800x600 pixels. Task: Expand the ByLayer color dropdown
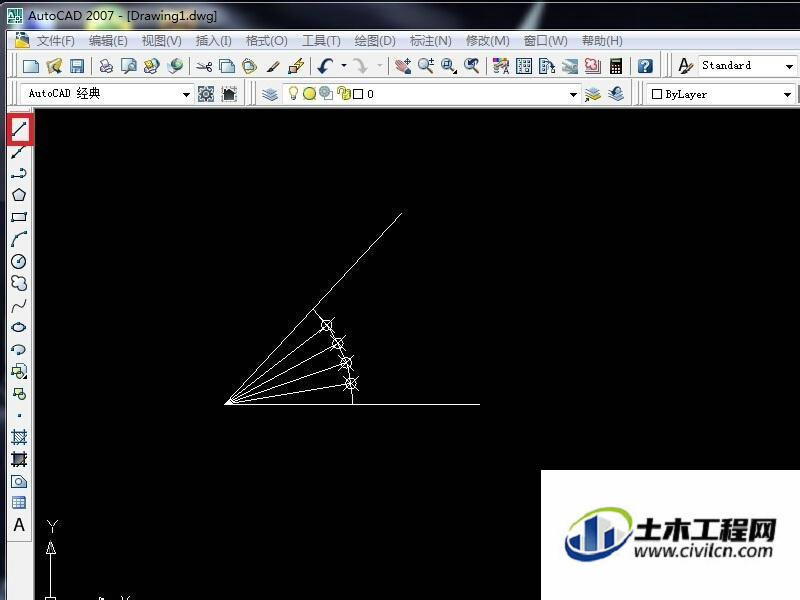click(787, 95)
